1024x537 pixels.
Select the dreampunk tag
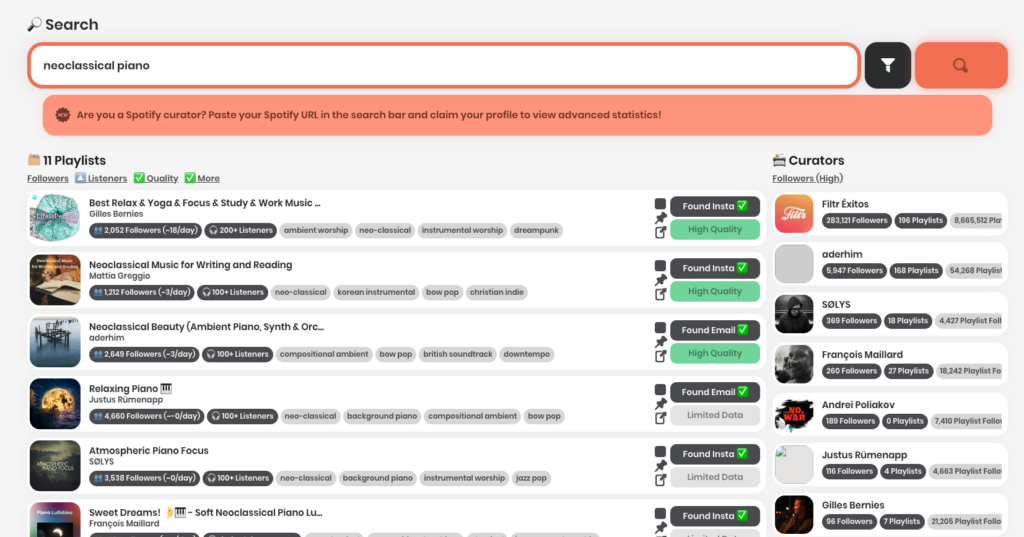tap(536, 231)
